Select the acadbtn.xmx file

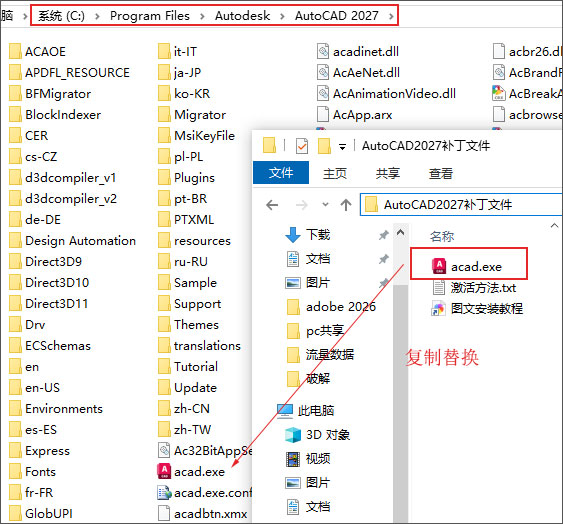[x=203, y=514]
